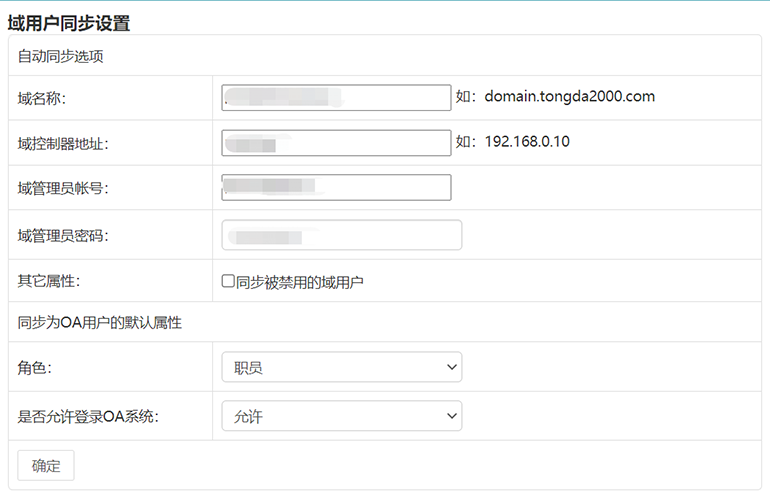Click the 域名称 row label
Viewport: 770px width, 496px height.
pos(41,98)
